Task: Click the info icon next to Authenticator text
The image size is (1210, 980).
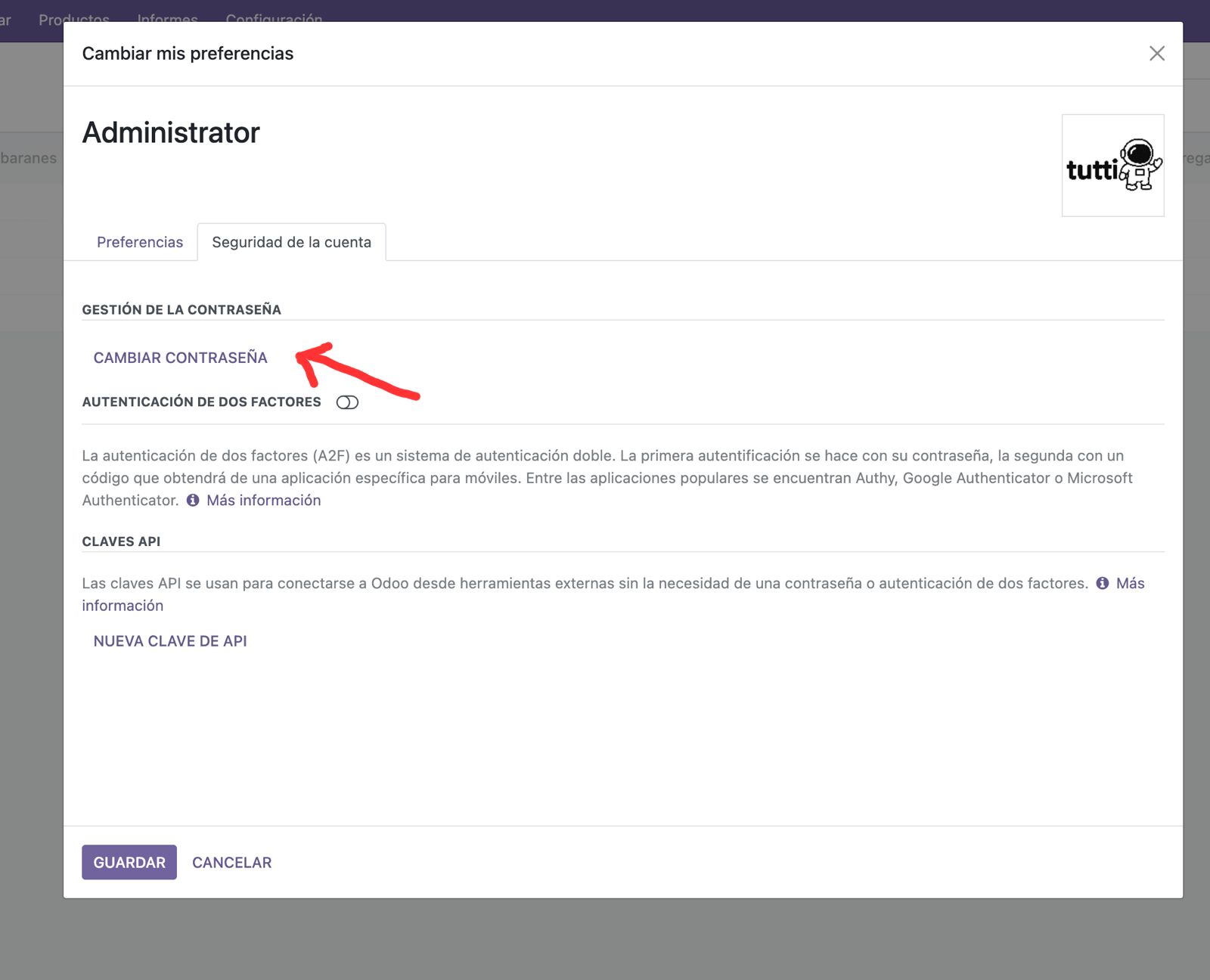Action: 193,501
